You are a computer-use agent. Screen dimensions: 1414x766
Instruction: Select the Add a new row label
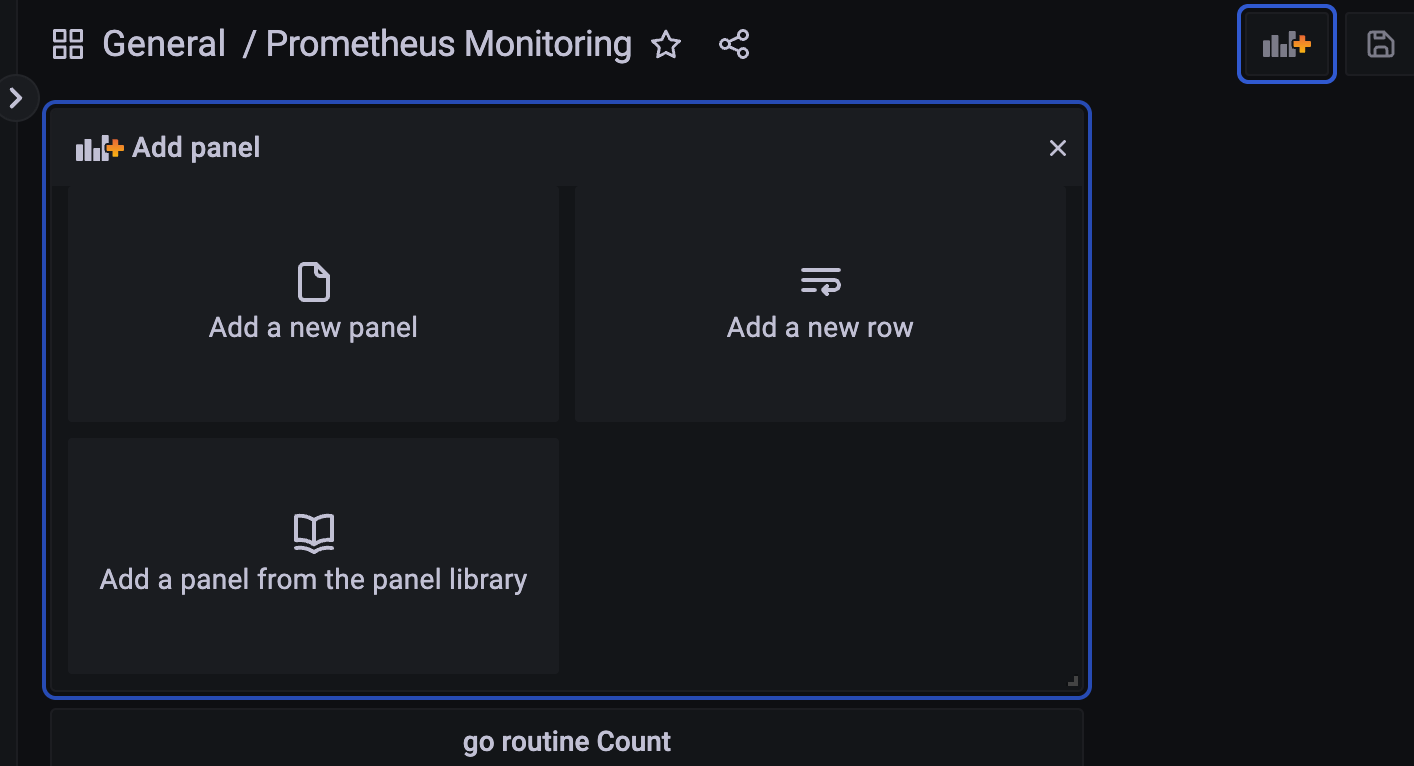coord(820,328)
